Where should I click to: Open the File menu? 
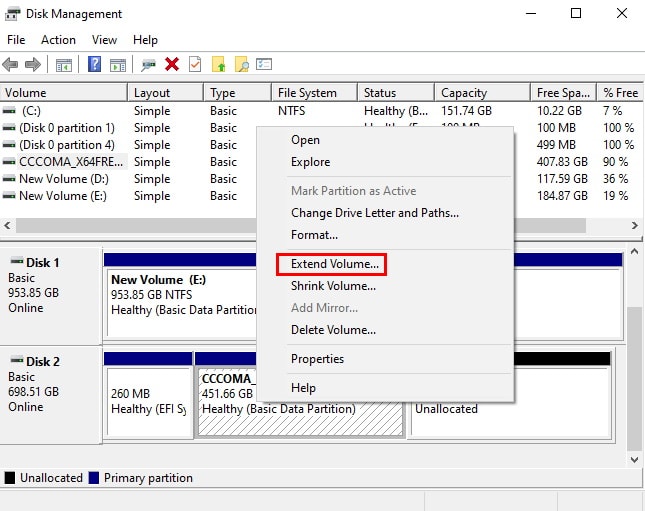[x=16, y=40]
